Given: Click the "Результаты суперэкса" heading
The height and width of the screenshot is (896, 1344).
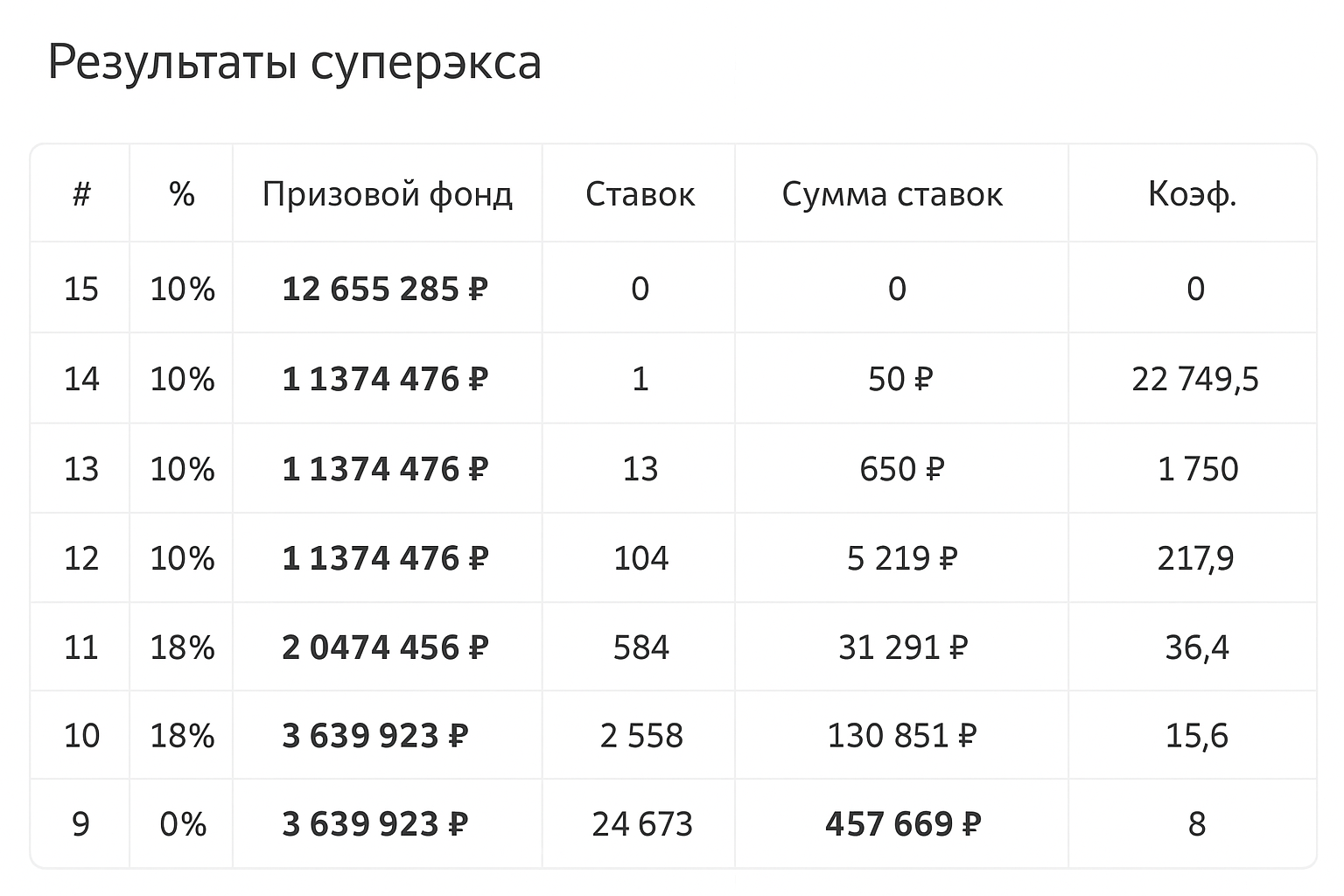Looking at the screenshot, I should tap(294, 63).
